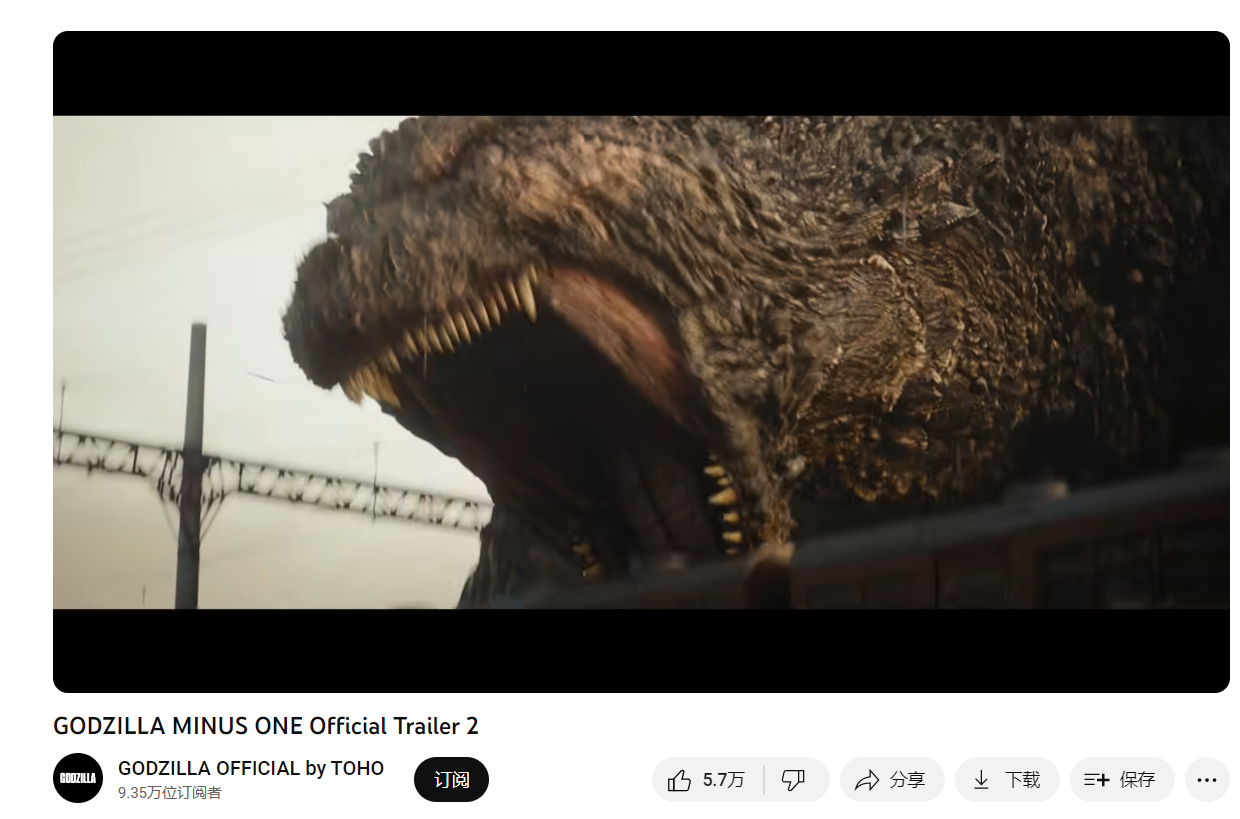Like the video with thumbs-up 5.7万
This screenshot has height=819, width=1240.
click(708, 780)
